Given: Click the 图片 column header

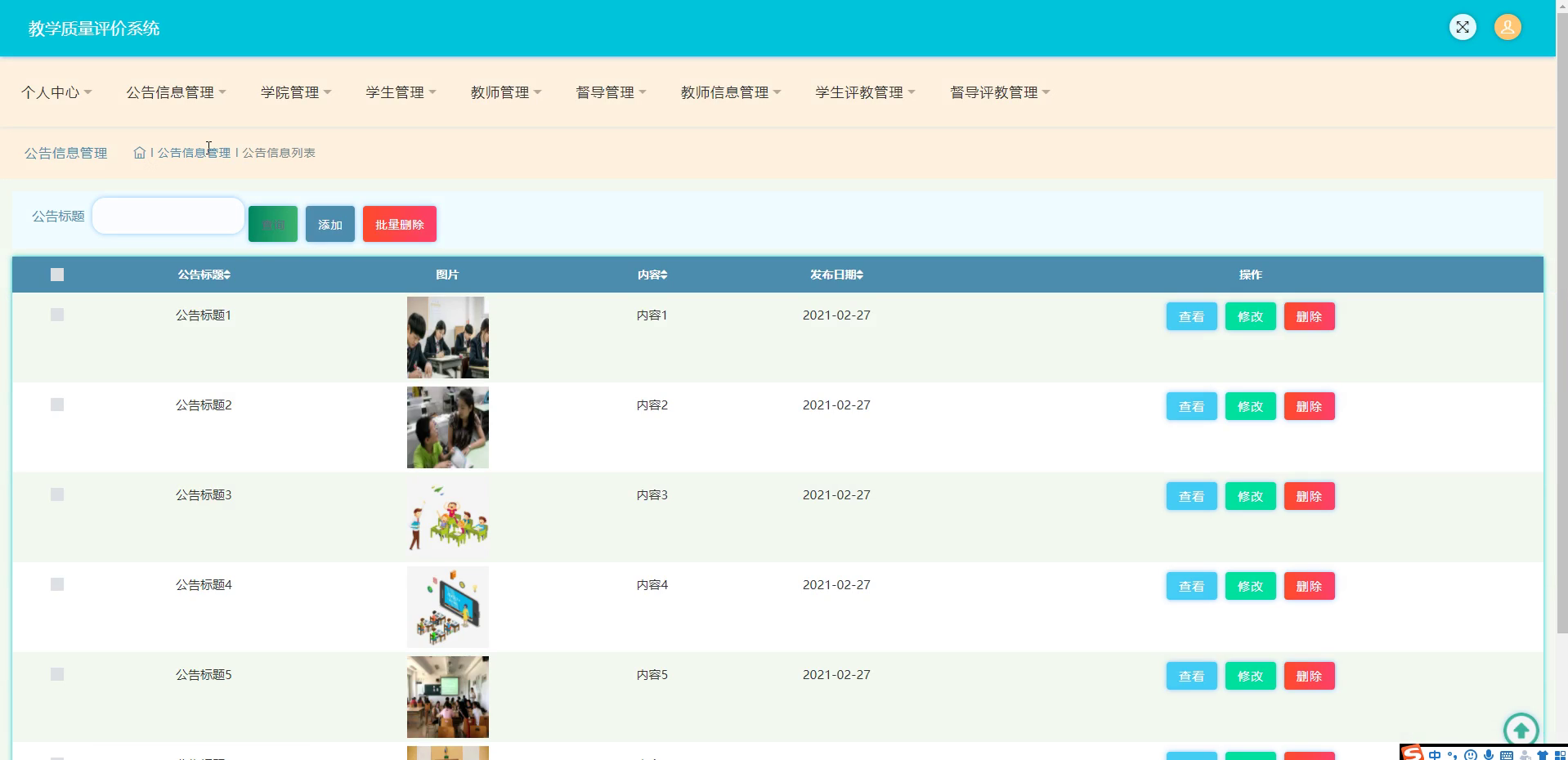Looking at the screenshot, I should tap(447, 275).
